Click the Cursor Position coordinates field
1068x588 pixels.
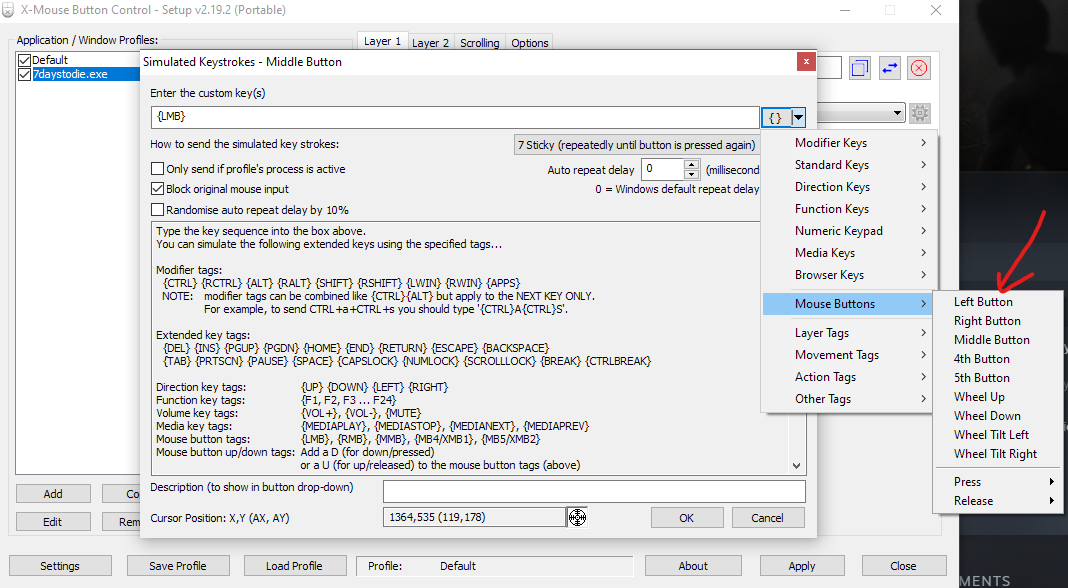pyautogui.click(x=474, y=518)
